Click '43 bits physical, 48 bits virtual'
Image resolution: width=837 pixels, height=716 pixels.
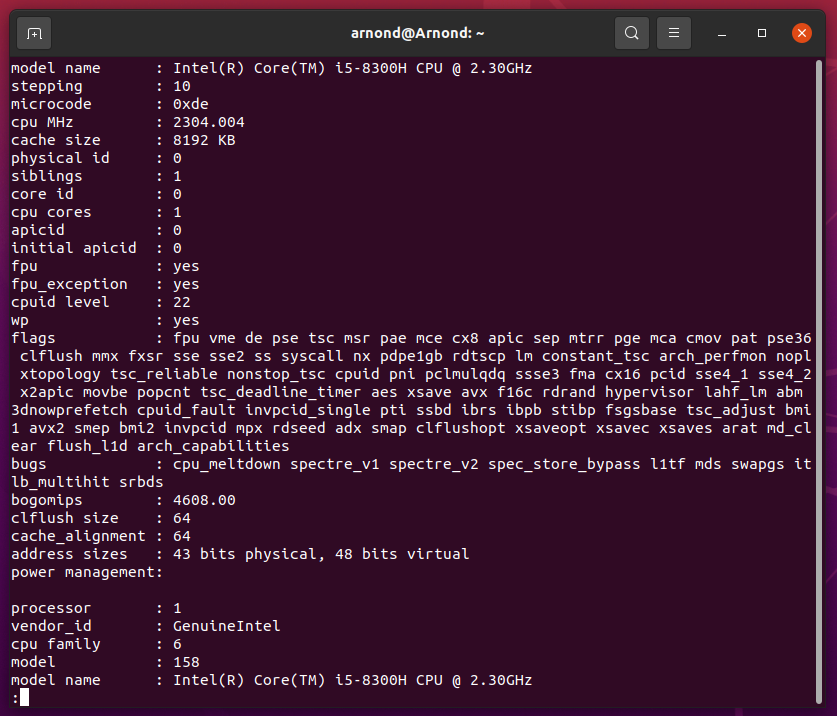[x=321, y=554]
